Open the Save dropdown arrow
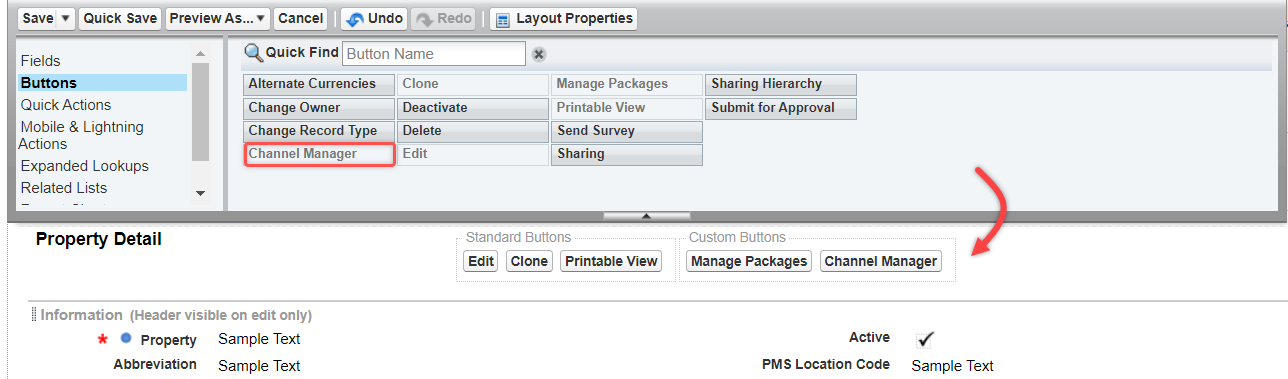Viewport: 1288px width, 379px height. (x=66, y=18)
